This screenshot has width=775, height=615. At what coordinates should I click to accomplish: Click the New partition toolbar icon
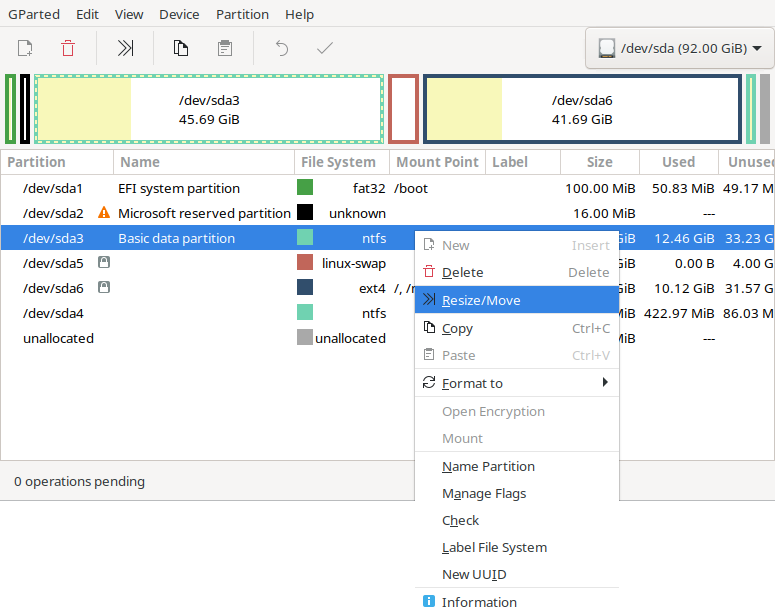pos(25,48)
